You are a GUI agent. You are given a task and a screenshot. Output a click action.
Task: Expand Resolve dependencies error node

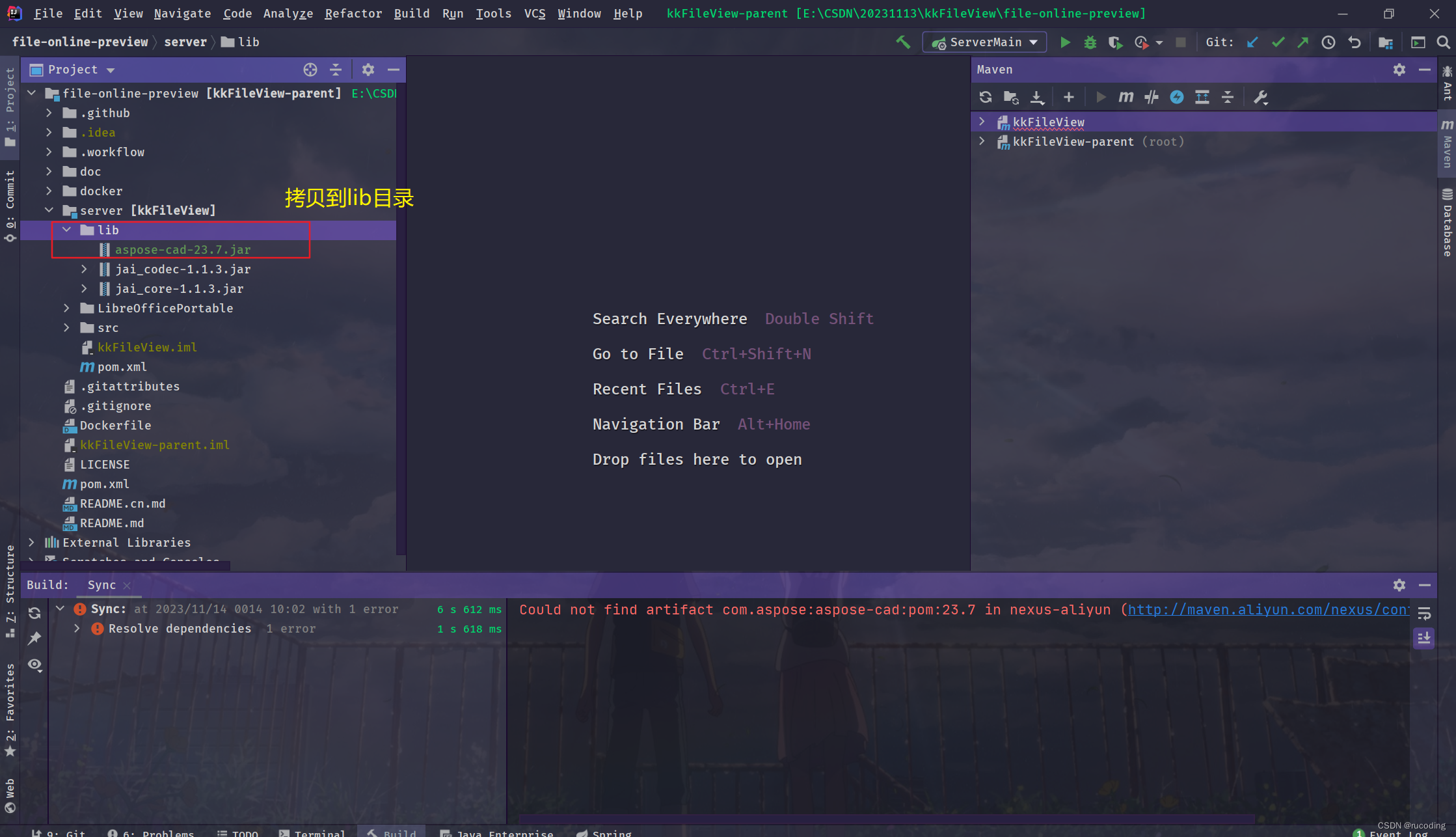[x=77, y=629]
